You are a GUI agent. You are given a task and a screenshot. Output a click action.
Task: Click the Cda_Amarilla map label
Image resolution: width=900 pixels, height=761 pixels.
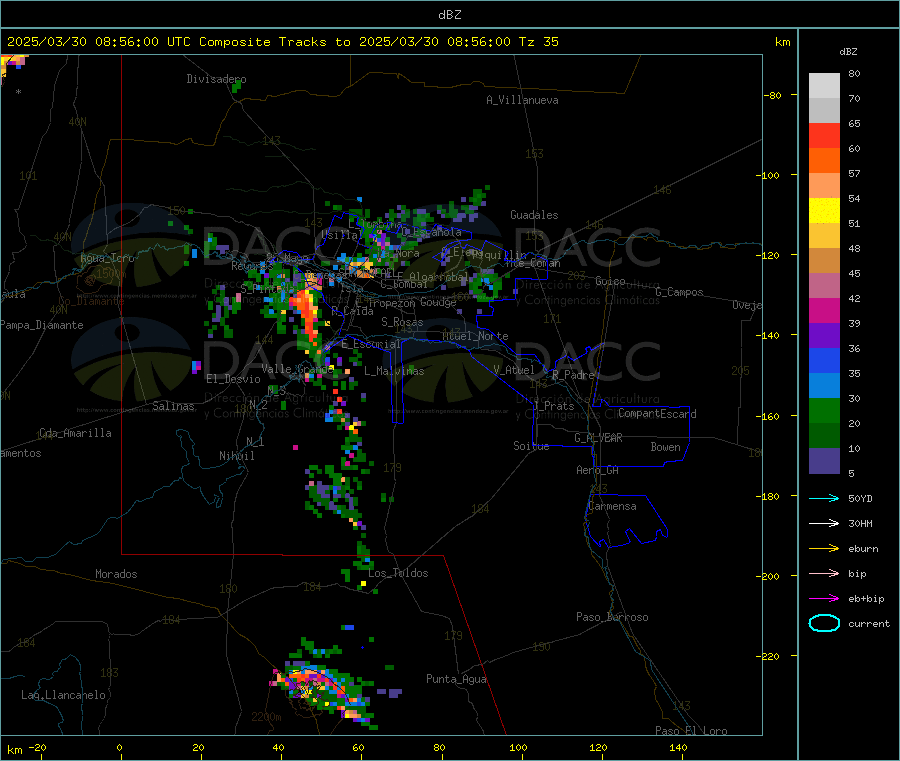(75, 433)
